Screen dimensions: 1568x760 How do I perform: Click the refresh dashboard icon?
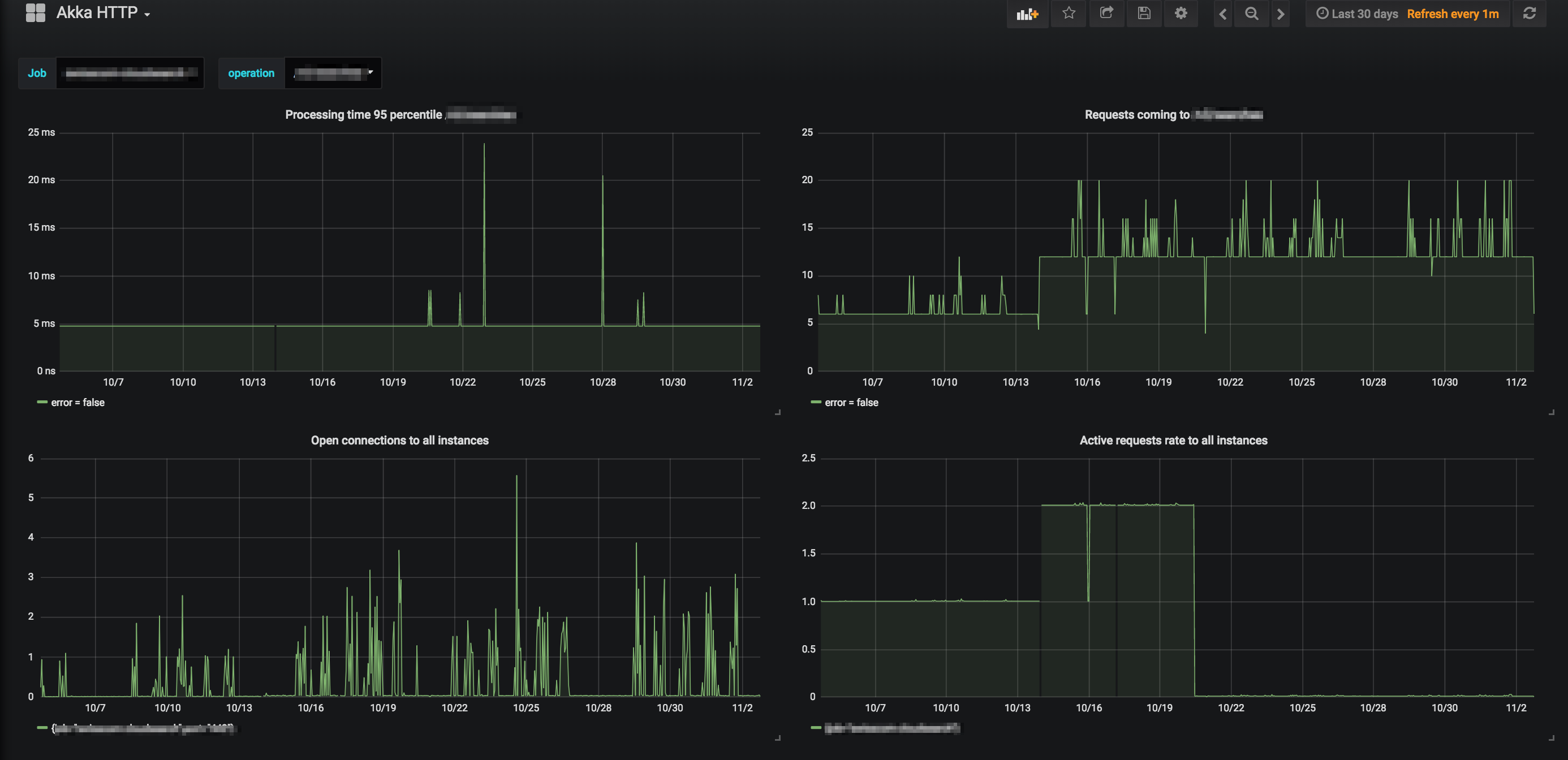(1529, 14)
